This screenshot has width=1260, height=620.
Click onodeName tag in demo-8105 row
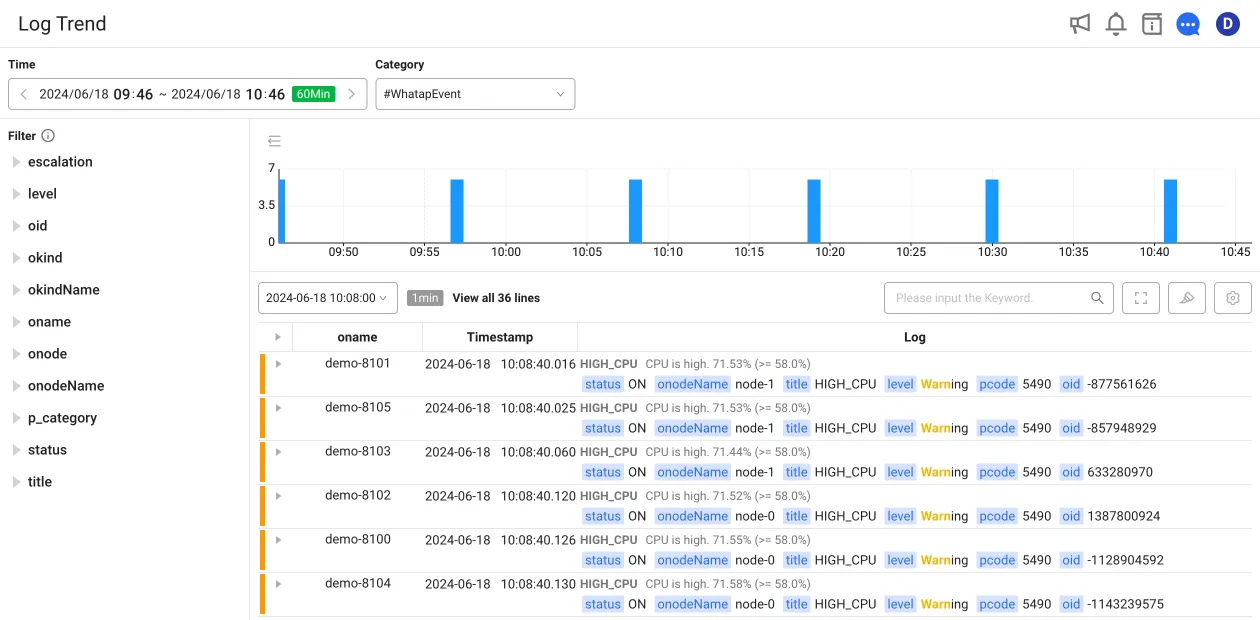693,428
